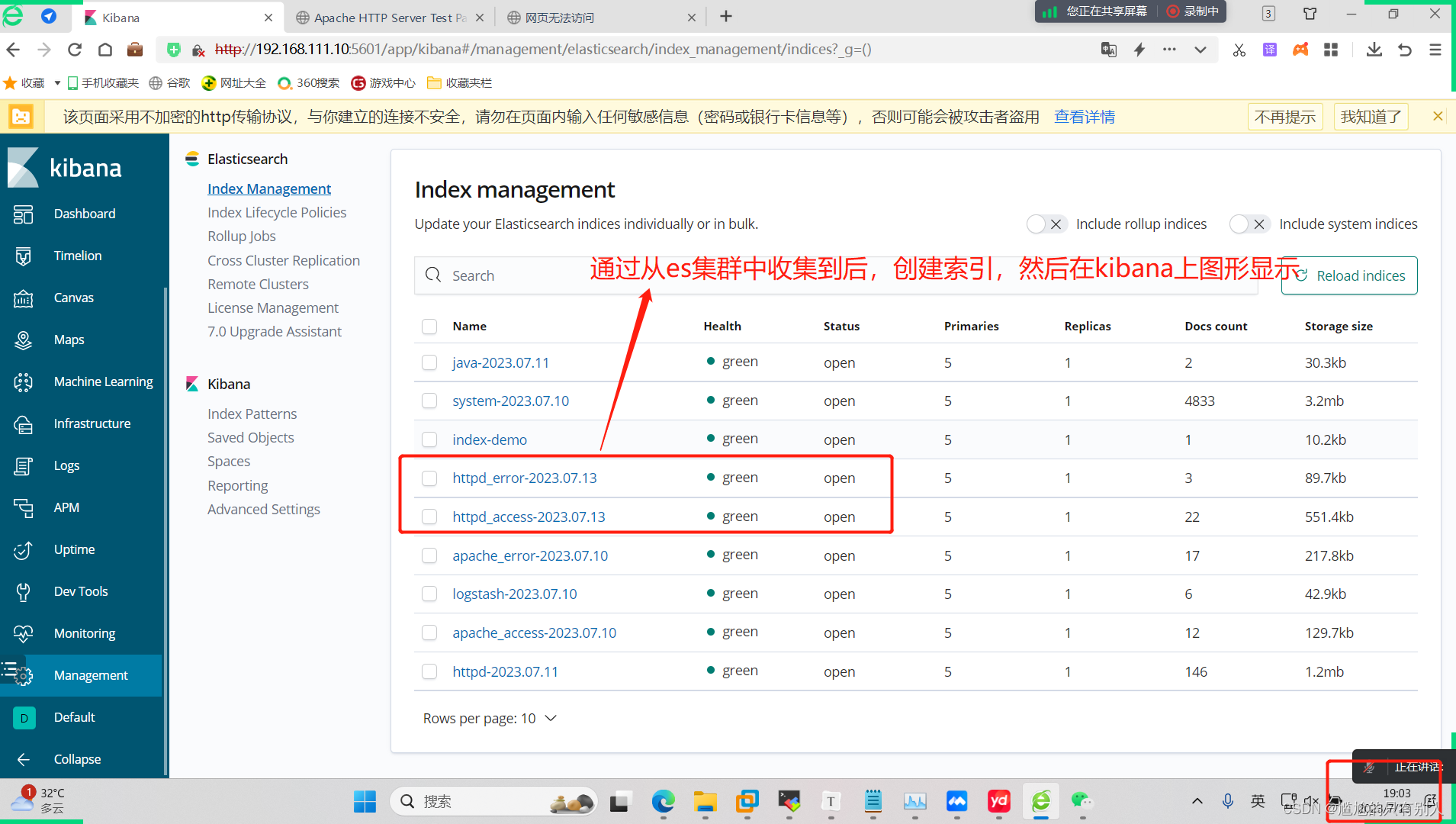
Task: Click the Windows taskbar search box
Action: point(493,801)
